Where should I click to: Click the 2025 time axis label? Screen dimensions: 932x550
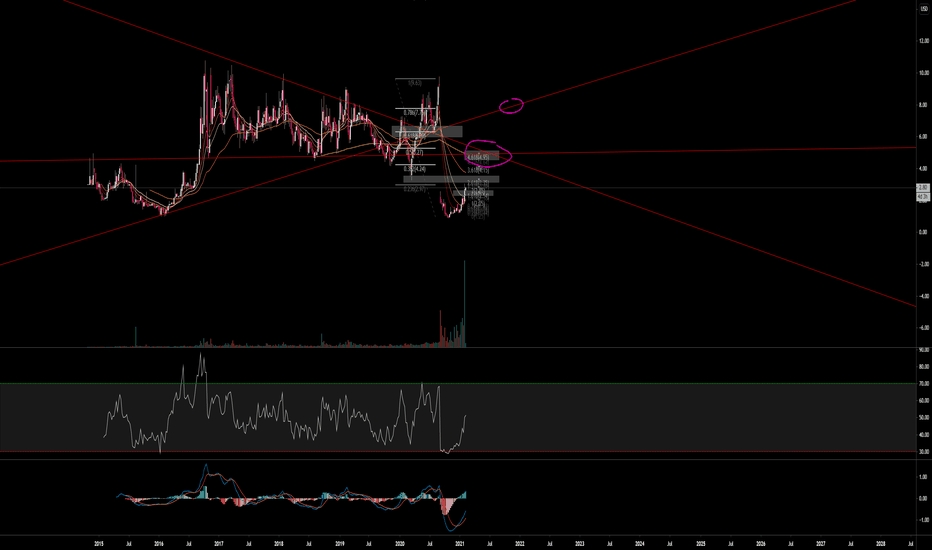click(701, 543)
